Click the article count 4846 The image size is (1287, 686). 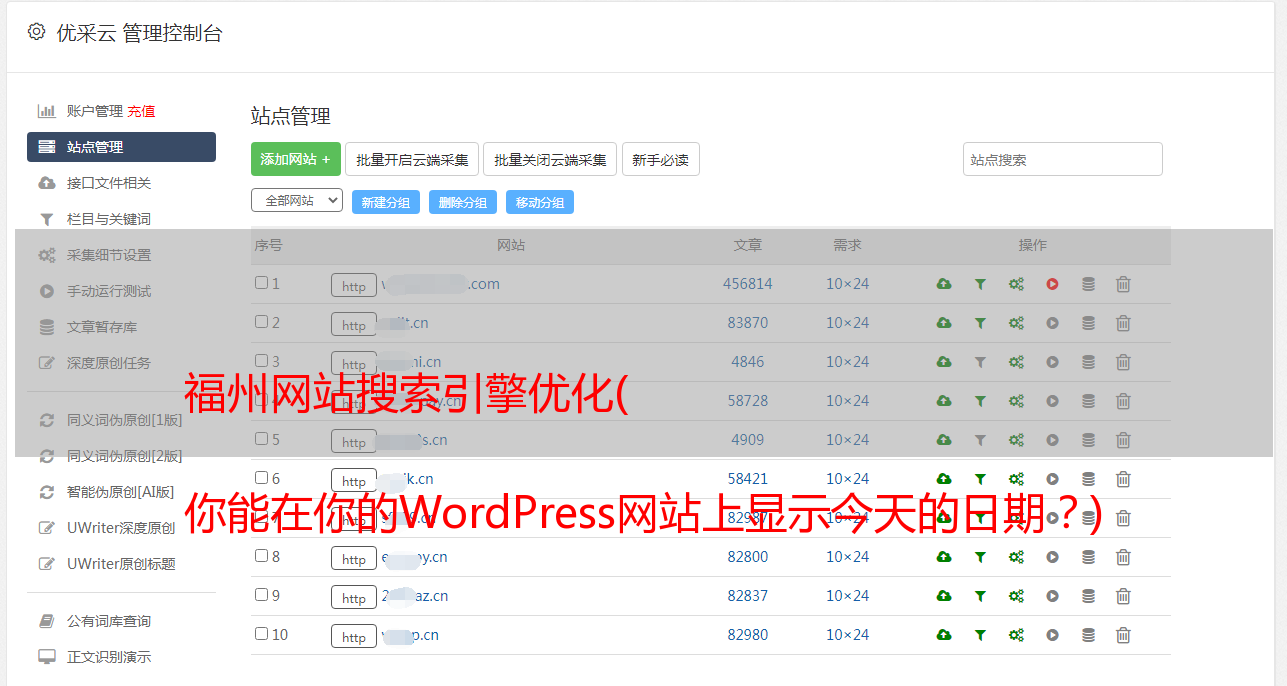tap(748, 362)
